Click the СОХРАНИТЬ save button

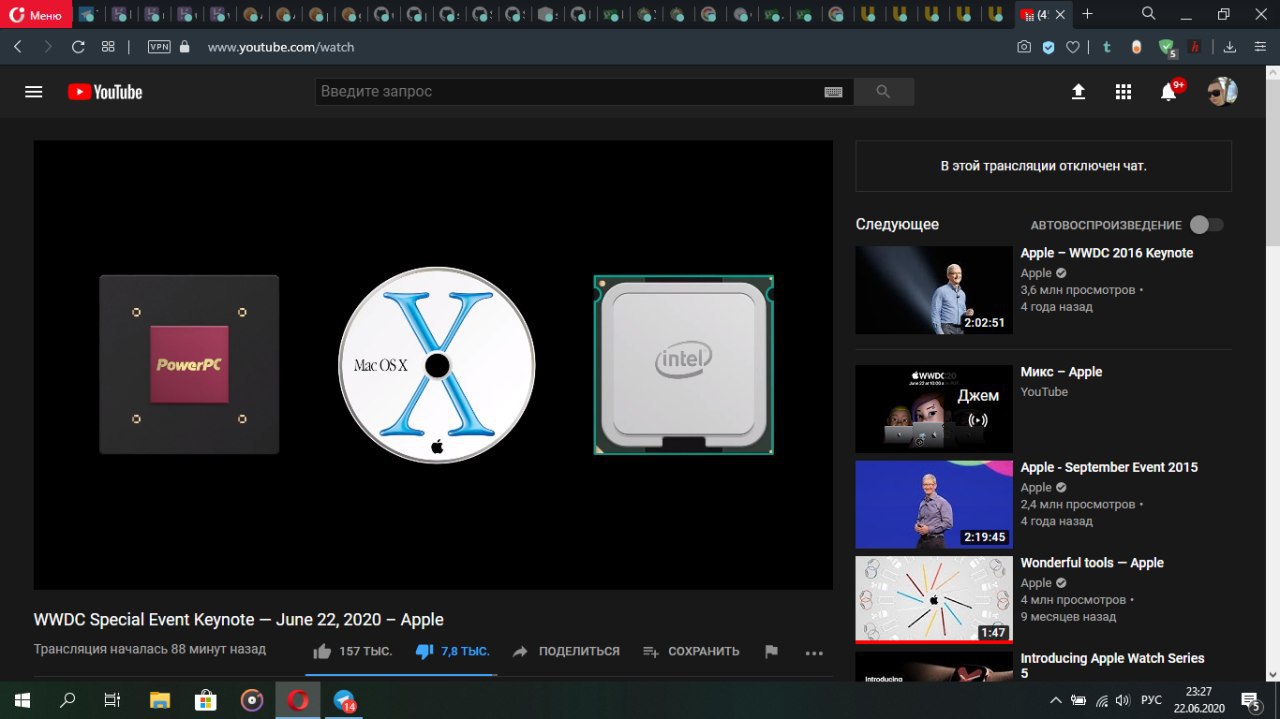(x=691, y=651)
